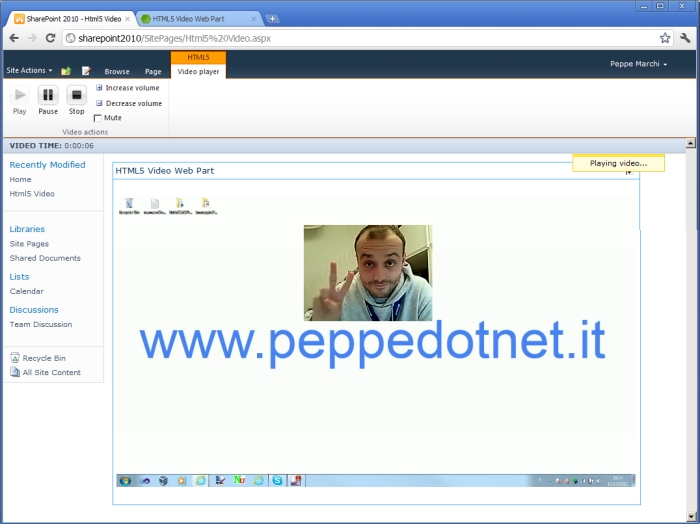Click Skype icon in video taskbar

(277, 480)
